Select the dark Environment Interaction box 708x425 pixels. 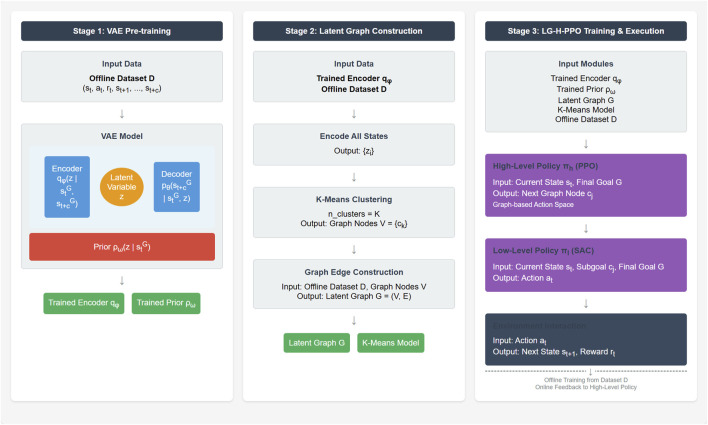pos(586,339)
